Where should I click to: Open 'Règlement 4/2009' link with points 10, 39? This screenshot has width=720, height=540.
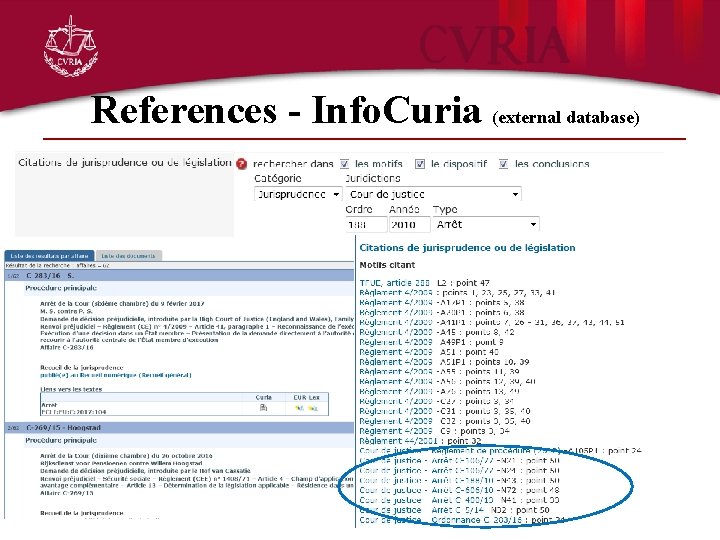[x=396, y=362]
